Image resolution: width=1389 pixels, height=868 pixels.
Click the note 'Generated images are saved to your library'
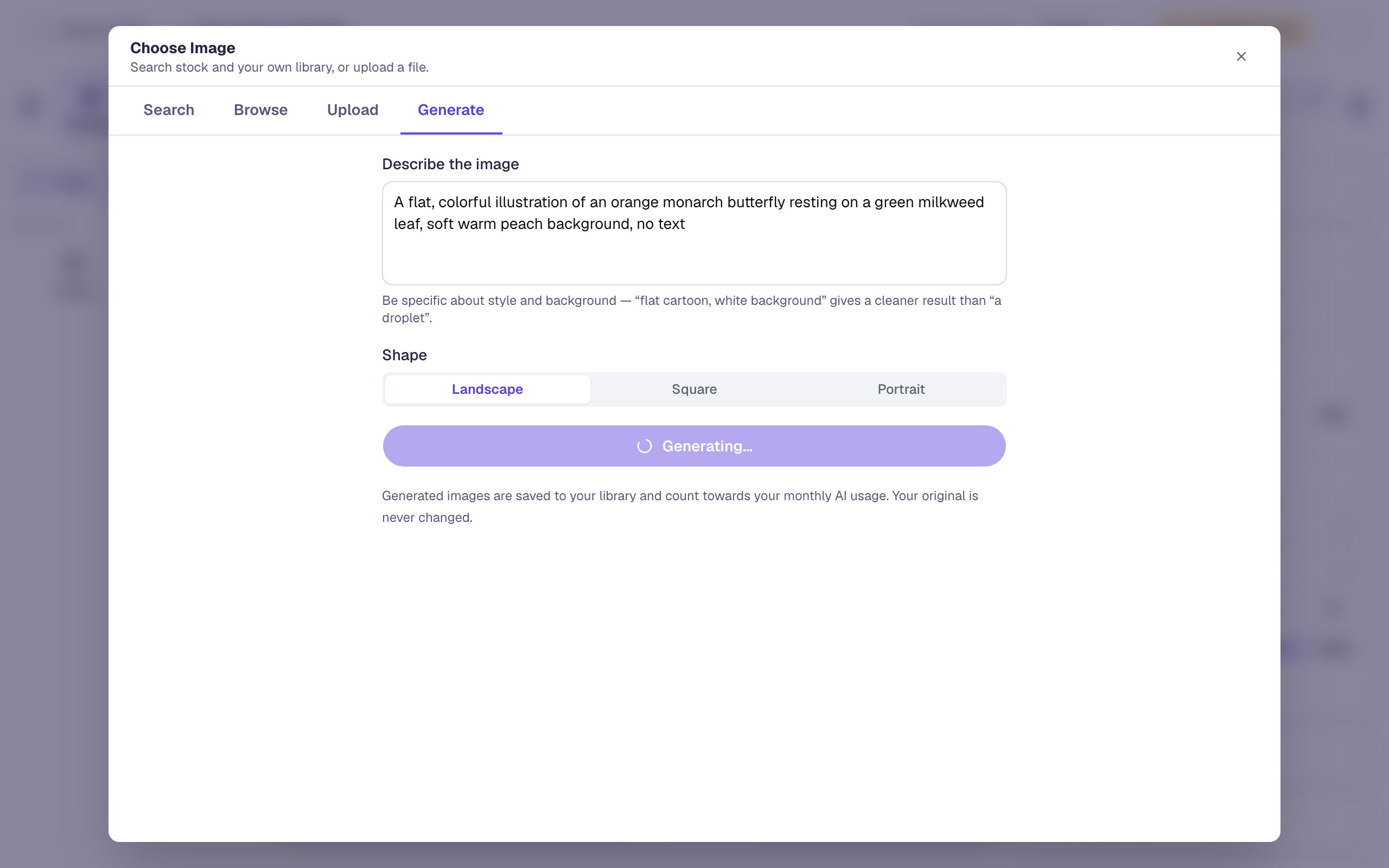tap(680, 506)
